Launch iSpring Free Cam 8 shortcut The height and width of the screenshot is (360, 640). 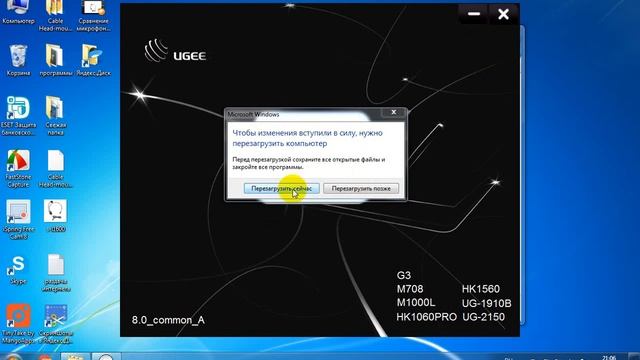[18, 219]
